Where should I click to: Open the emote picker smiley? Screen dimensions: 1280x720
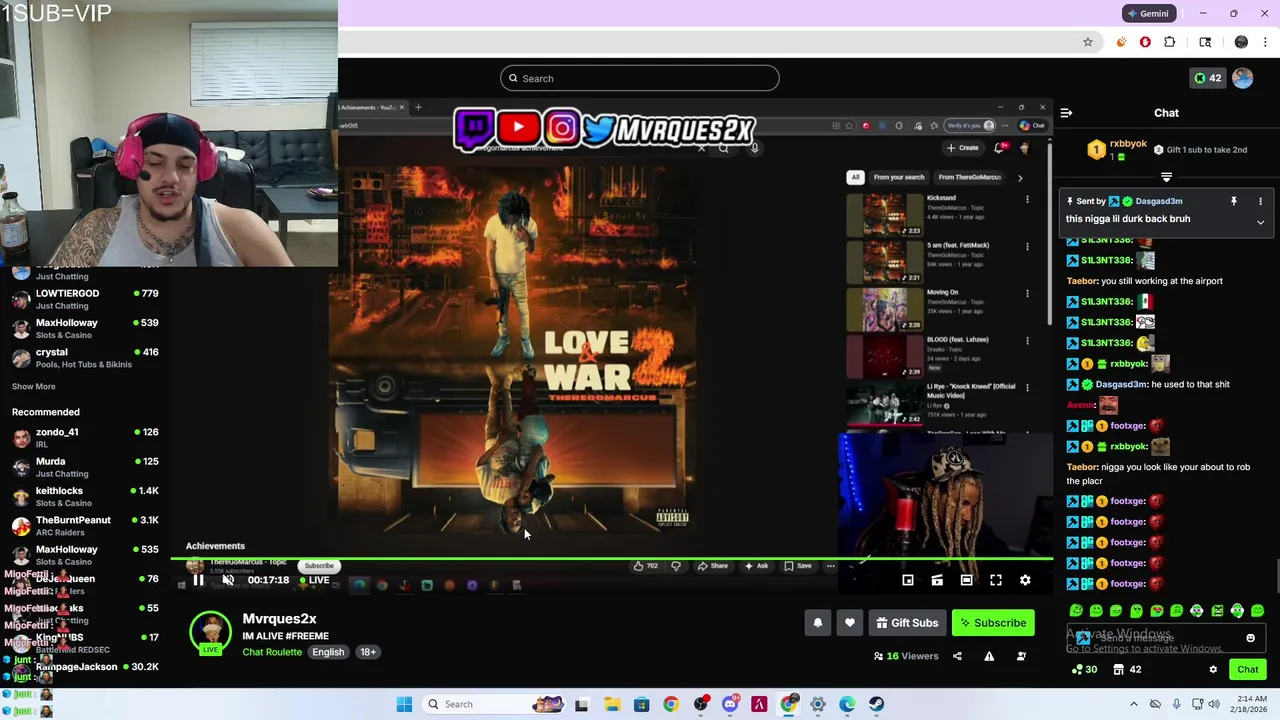tap(1250, 638)
